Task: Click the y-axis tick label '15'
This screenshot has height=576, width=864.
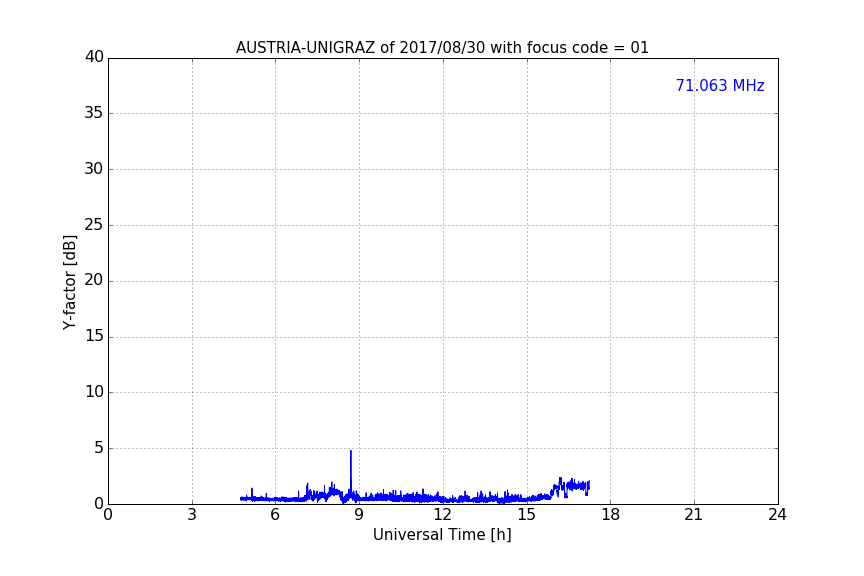Action: 94,336
